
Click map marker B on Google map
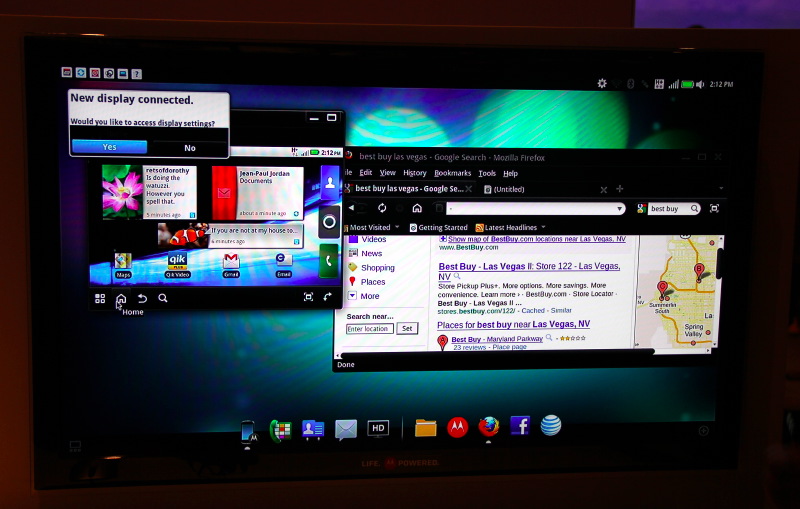pos(699,270)
